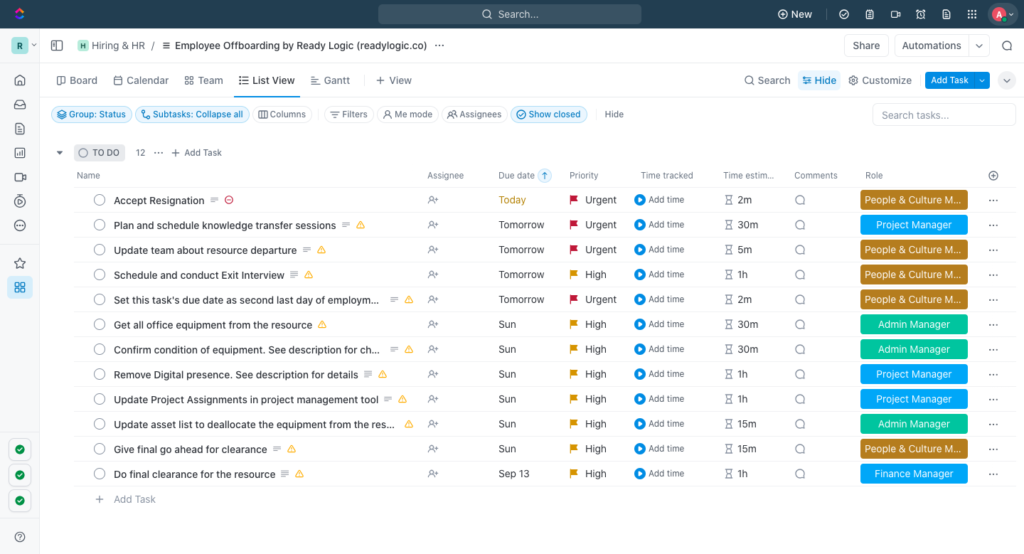
Task: Click the Favorites star icon in sidebar
Action: click(20, 263)
